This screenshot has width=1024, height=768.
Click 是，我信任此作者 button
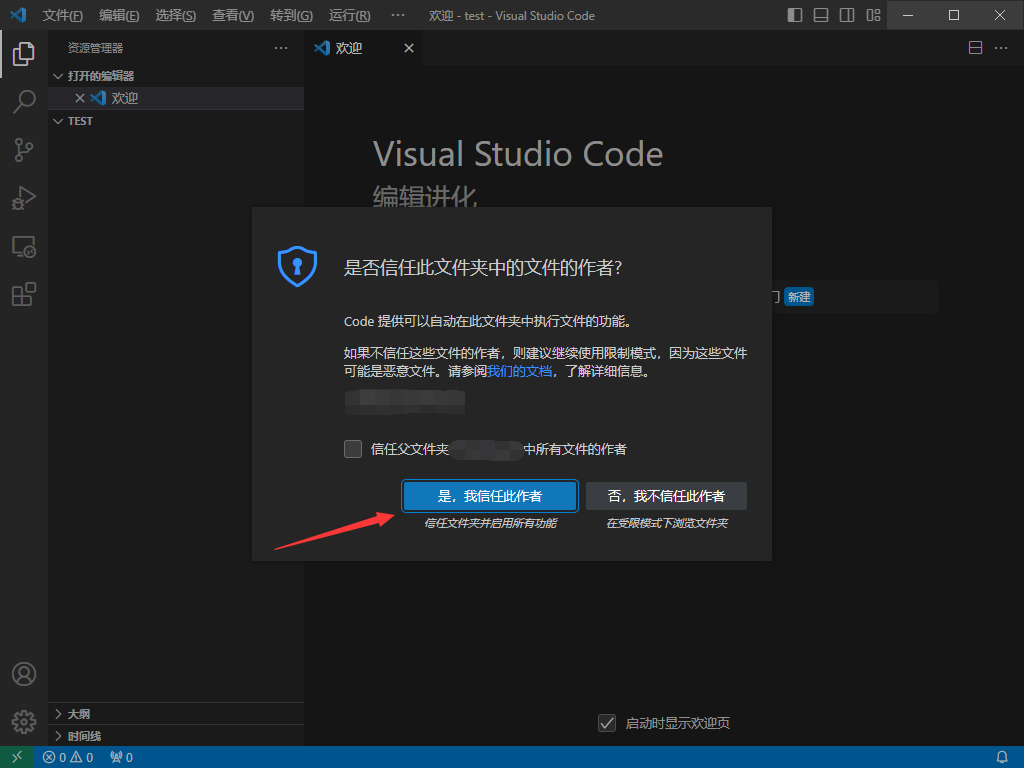[490, 496]
